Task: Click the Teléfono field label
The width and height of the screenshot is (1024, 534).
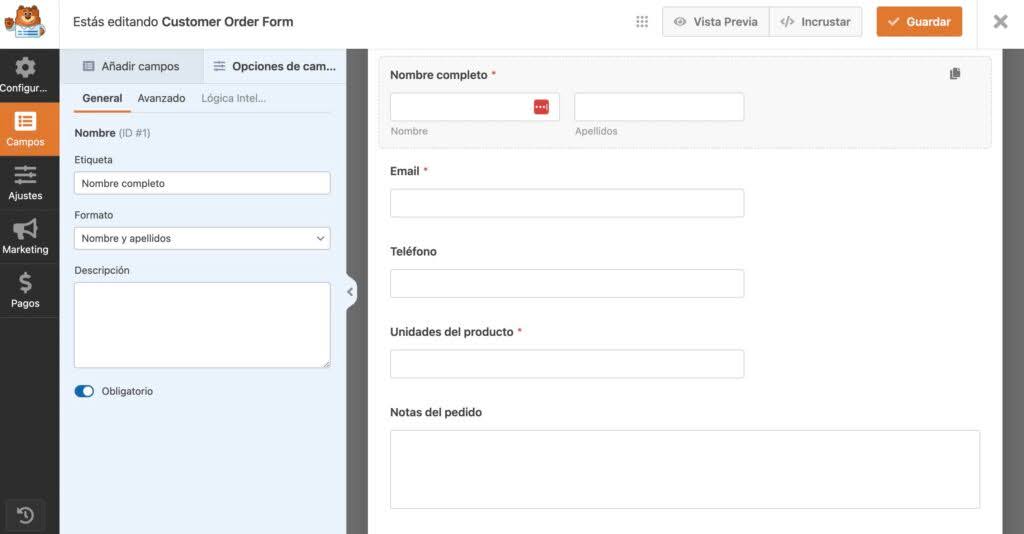Action: point(413,251)
